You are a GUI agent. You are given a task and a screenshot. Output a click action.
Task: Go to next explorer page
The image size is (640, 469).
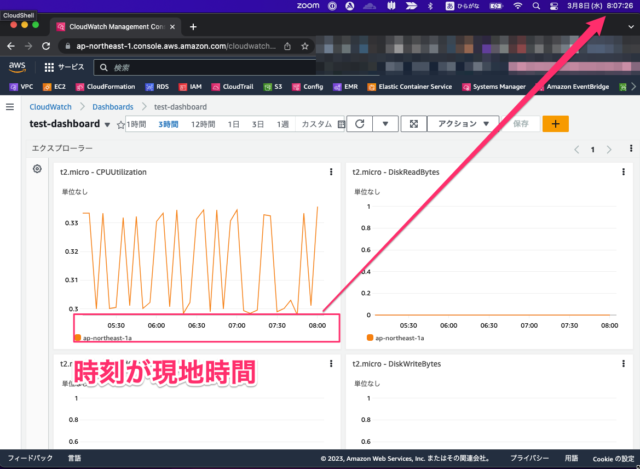pos(609,149)
